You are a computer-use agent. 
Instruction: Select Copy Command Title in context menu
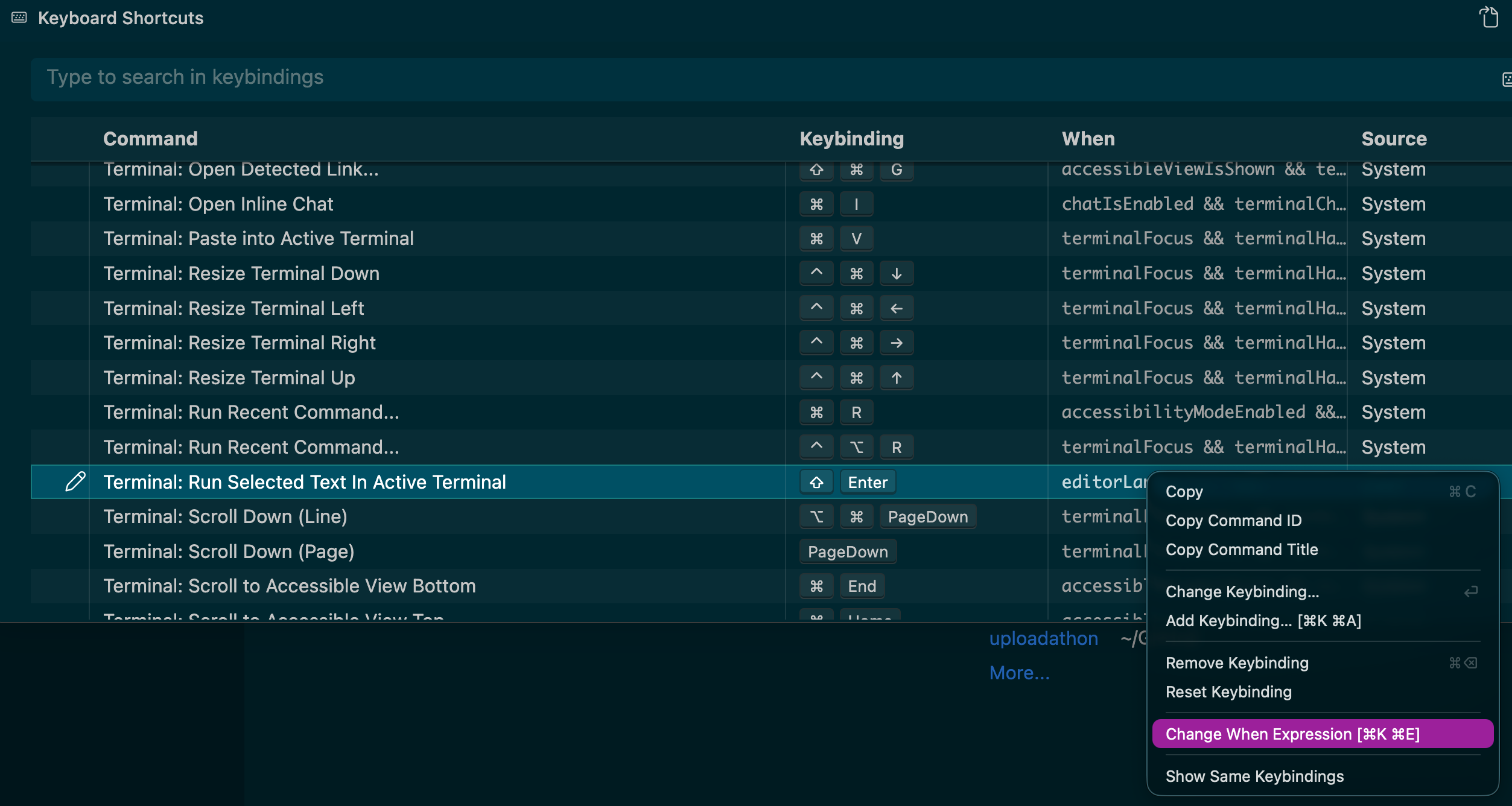tap(1242, 549)
